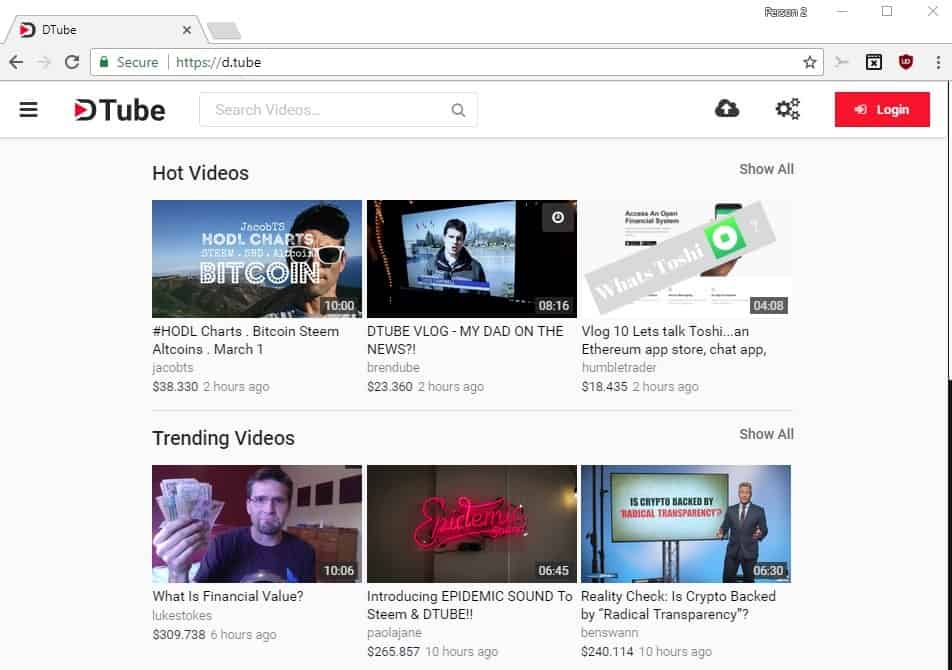Click watch later clock on DTUBE VLOG thumbnail
Viewport: 952px width, 670px height.
click(x=557, y=218)
